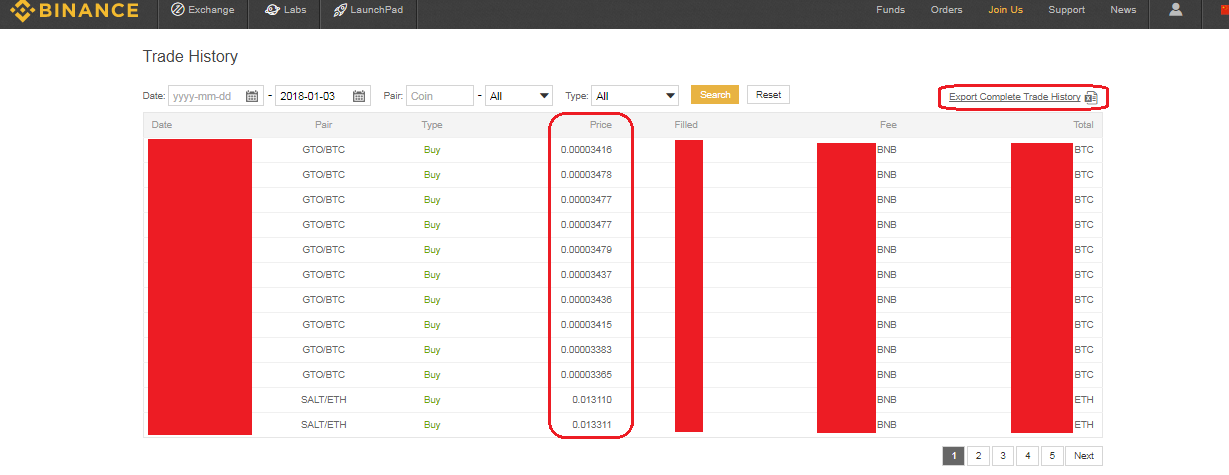The image size is (1229, 475).
Task: Click price 0.00003478
Action: click(x=586, y=175)
